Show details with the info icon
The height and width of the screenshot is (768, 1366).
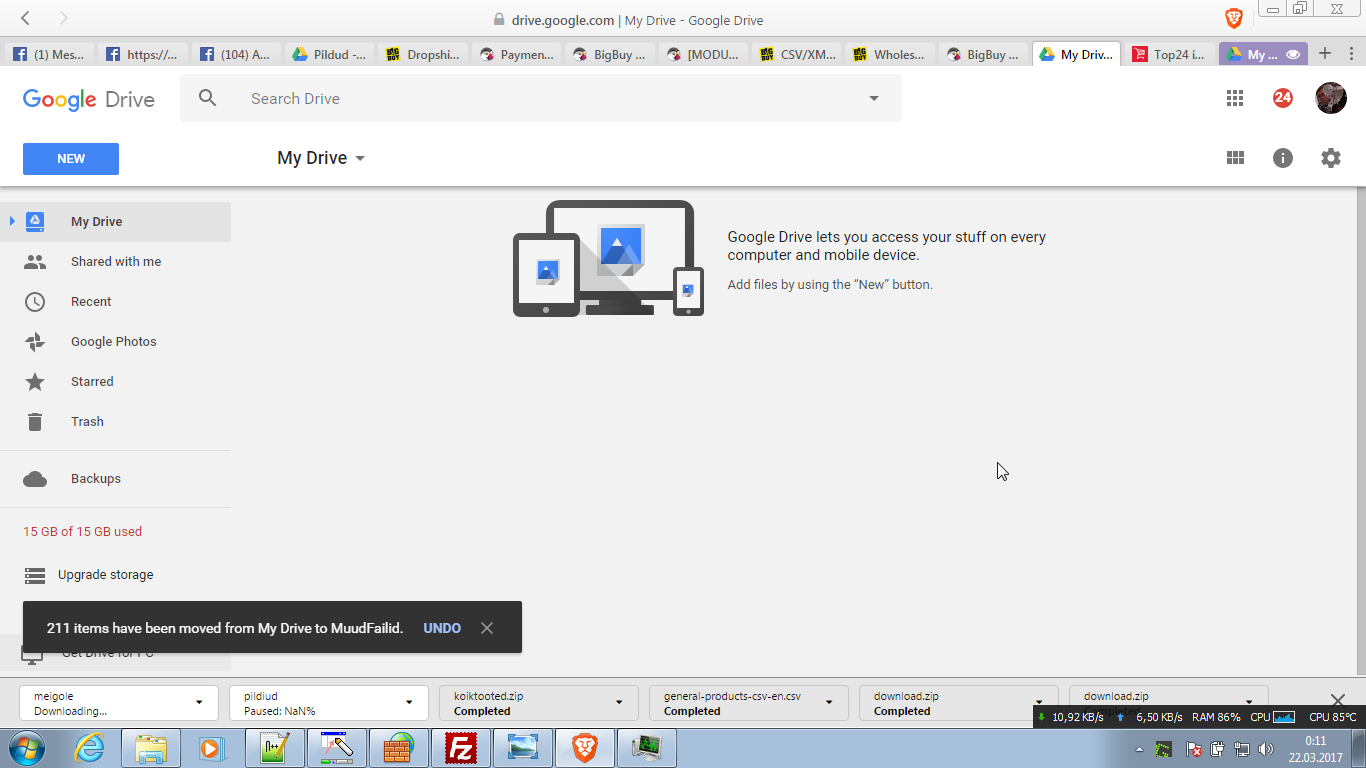tap(1283, 158)
